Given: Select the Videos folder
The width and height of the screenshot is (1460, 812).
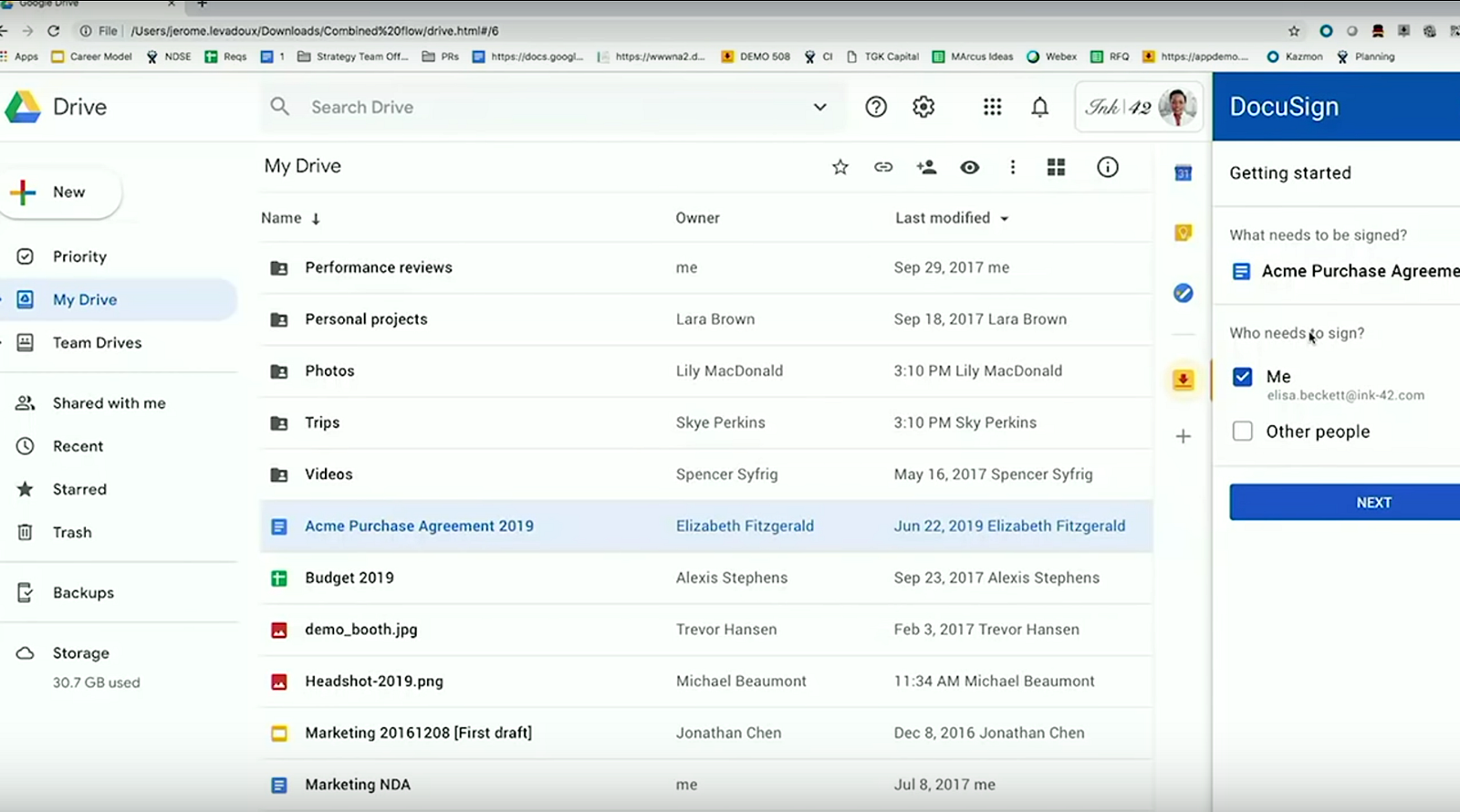Looking at the screenshot, I should (x=706, y=474).
